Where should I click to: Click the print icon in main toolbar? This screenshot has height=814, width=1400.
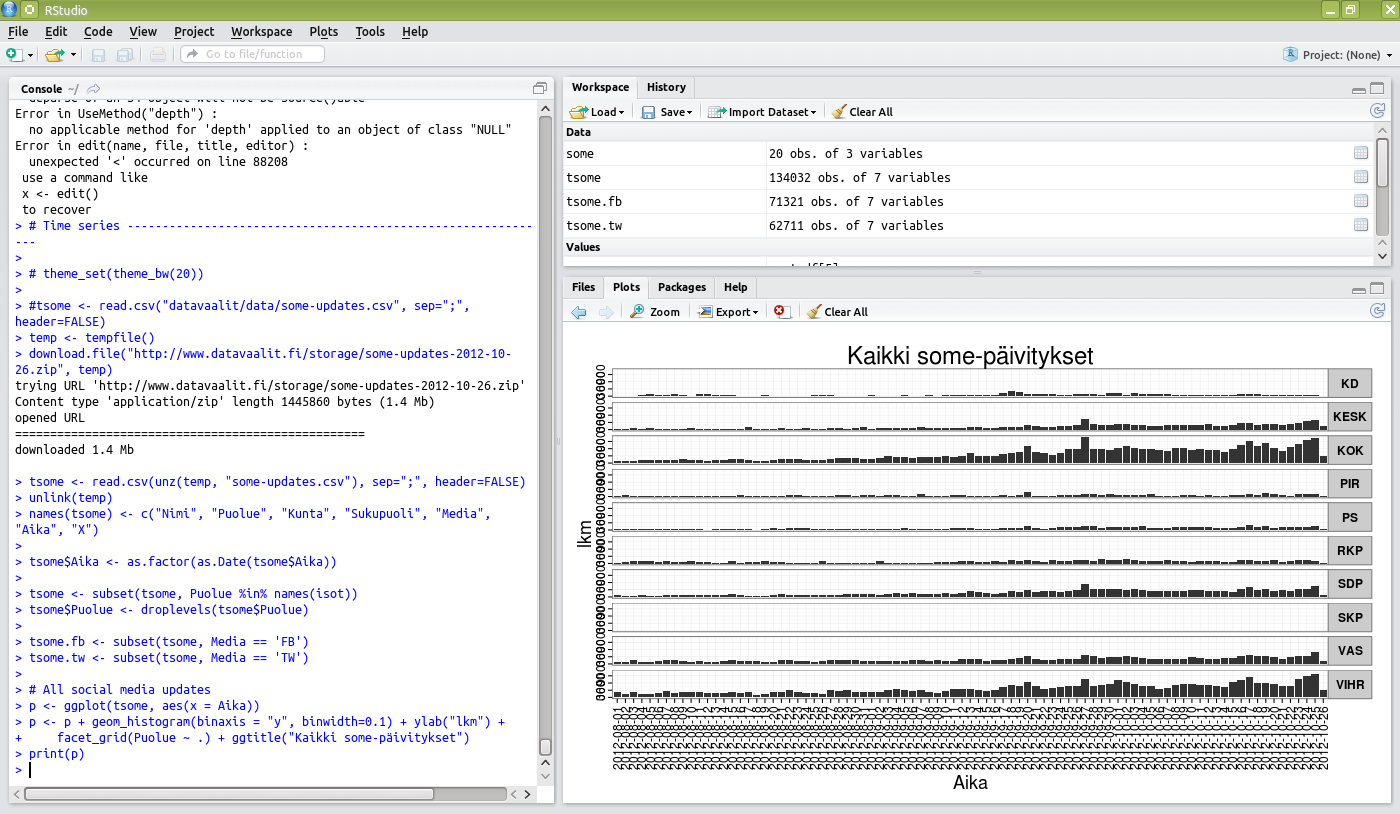click(x=158, y=55)
